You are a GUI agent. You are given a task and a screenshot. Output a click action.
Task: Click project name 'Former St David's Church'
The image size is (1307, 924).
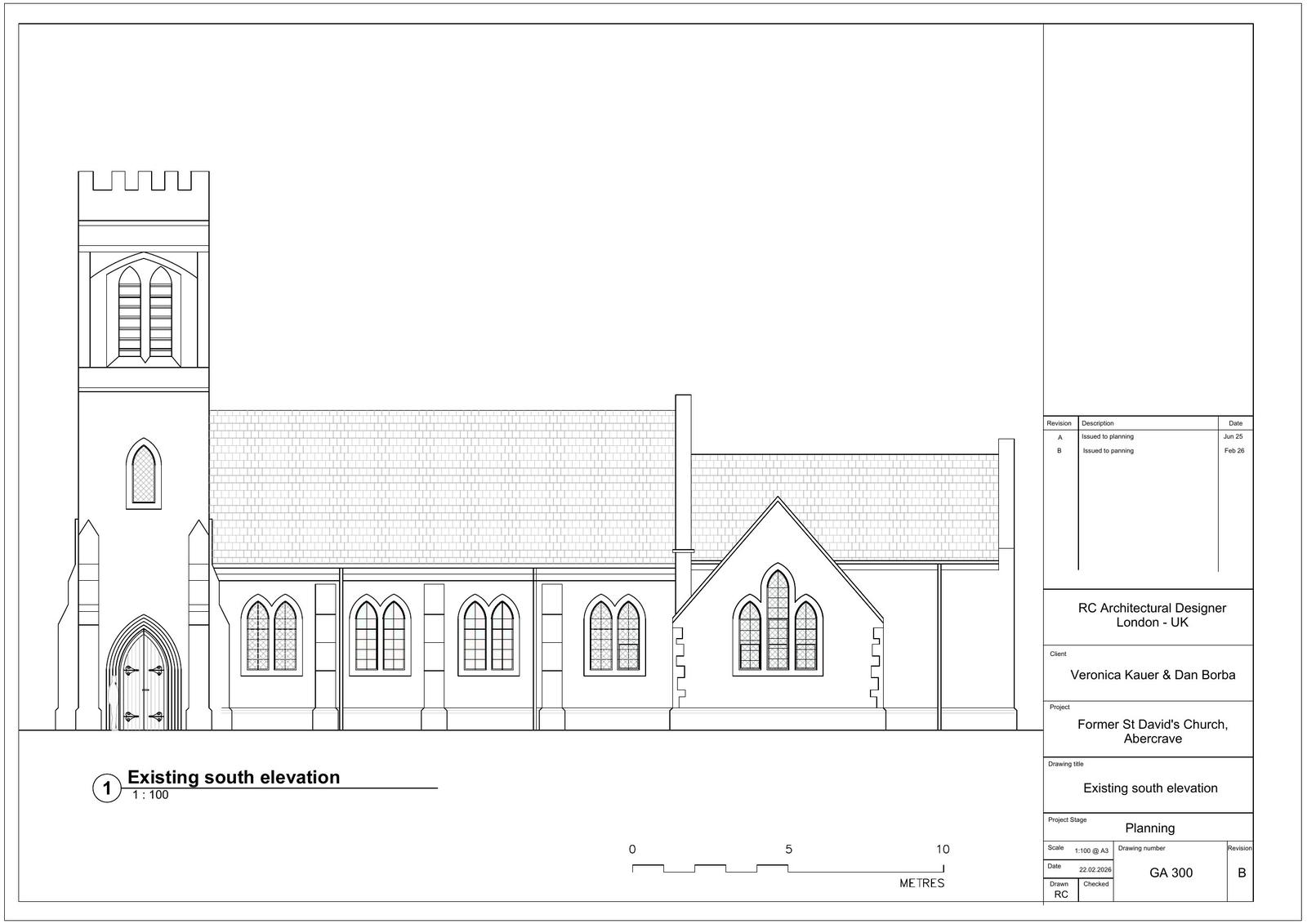pos(1152,725)
